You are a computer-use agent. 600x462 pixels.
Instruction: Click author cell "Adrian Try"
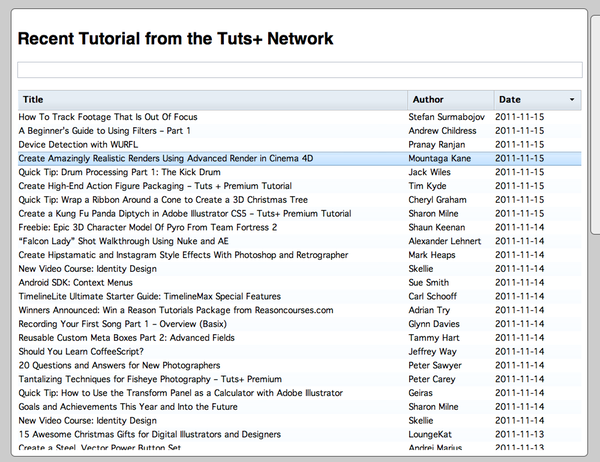pyautogui.click(x=429, y=310)
